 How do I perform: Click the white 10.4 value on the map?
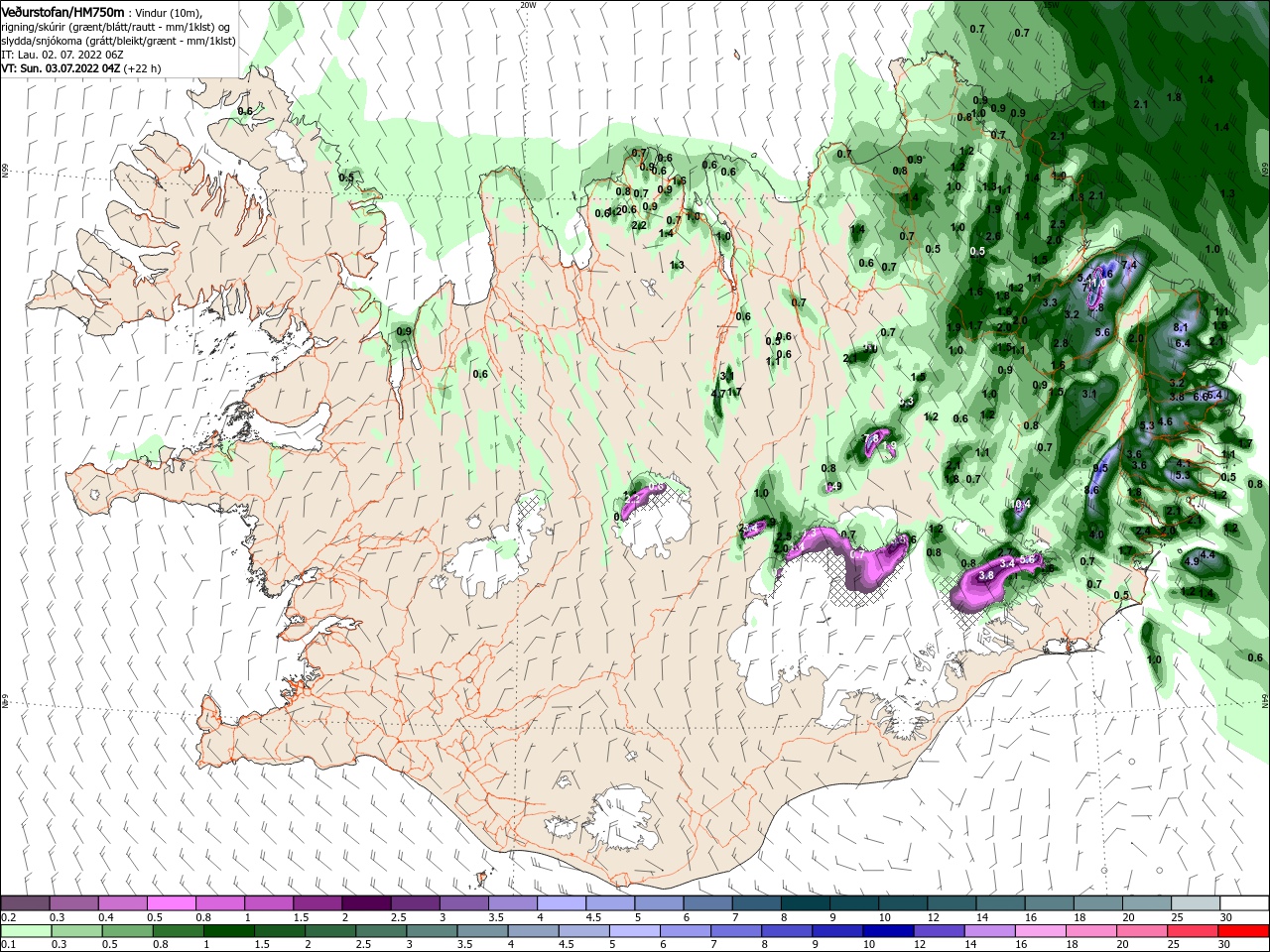pos(1020,504)
